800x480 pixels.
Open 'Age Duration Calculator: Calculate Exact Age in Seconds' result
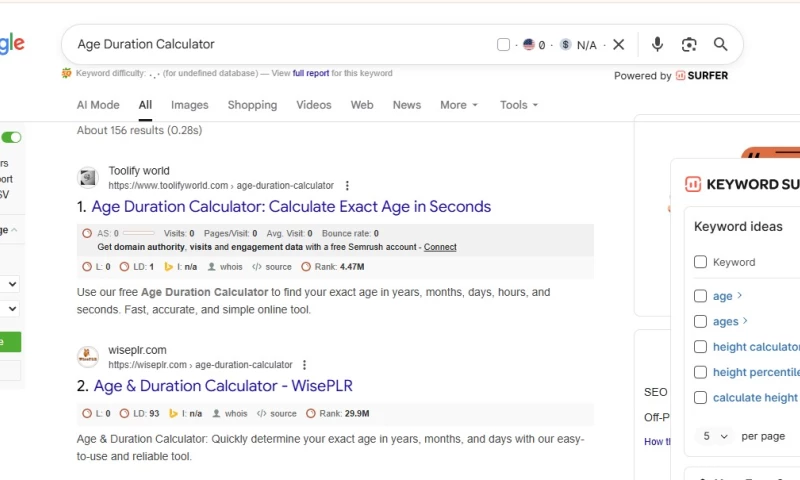point(291,207)
